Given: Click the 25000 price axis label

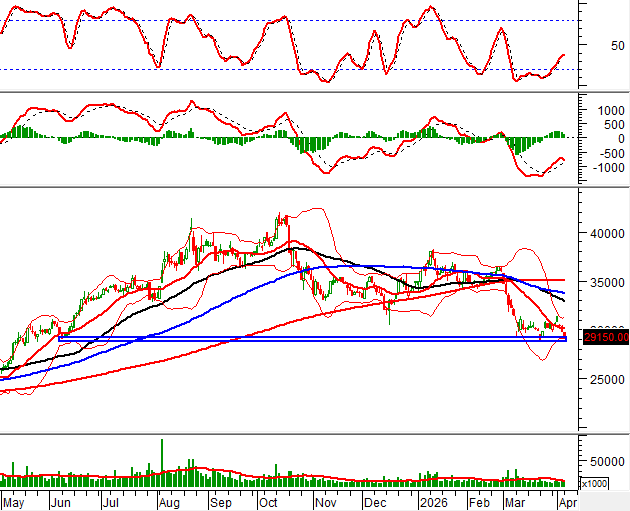Looking at the screenshot, I should click(x=602, y=380).
